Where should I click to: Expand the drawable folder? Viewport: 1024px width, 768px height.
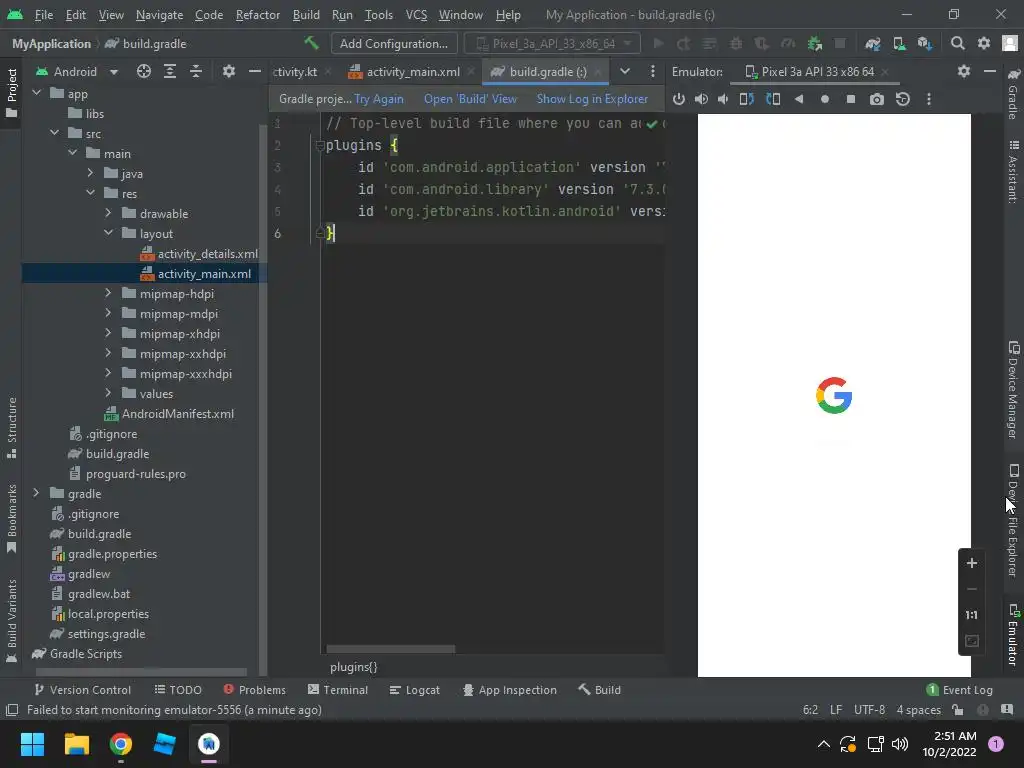[108, 213]
